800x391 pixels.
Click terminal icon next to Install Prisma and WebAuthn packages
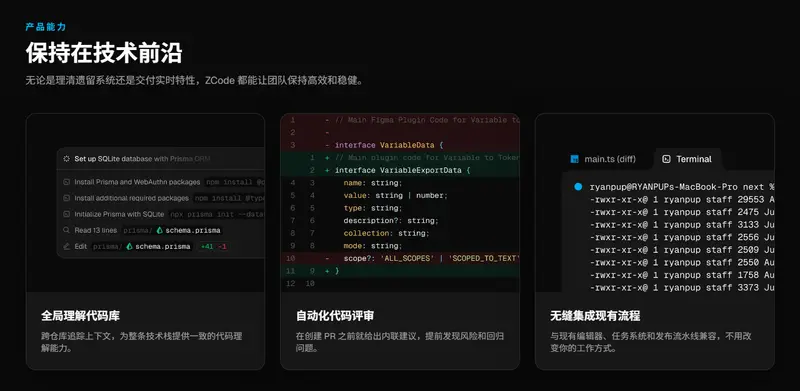coord(66,182)
